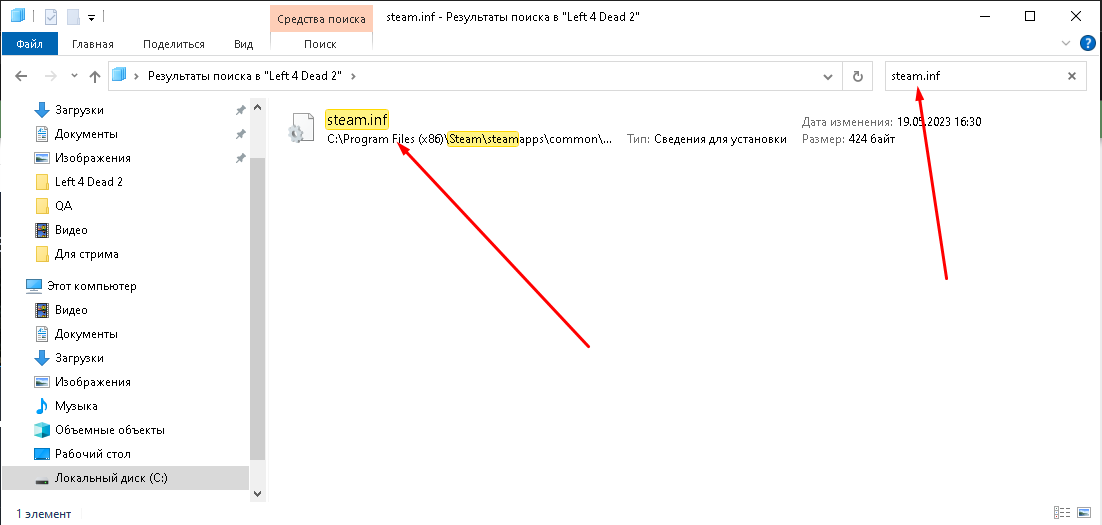Image resolution: width=1102 pixels, height=525 pixels.
Task: Click the 19.05.2023 16:30 modified date
Action: 939,122
